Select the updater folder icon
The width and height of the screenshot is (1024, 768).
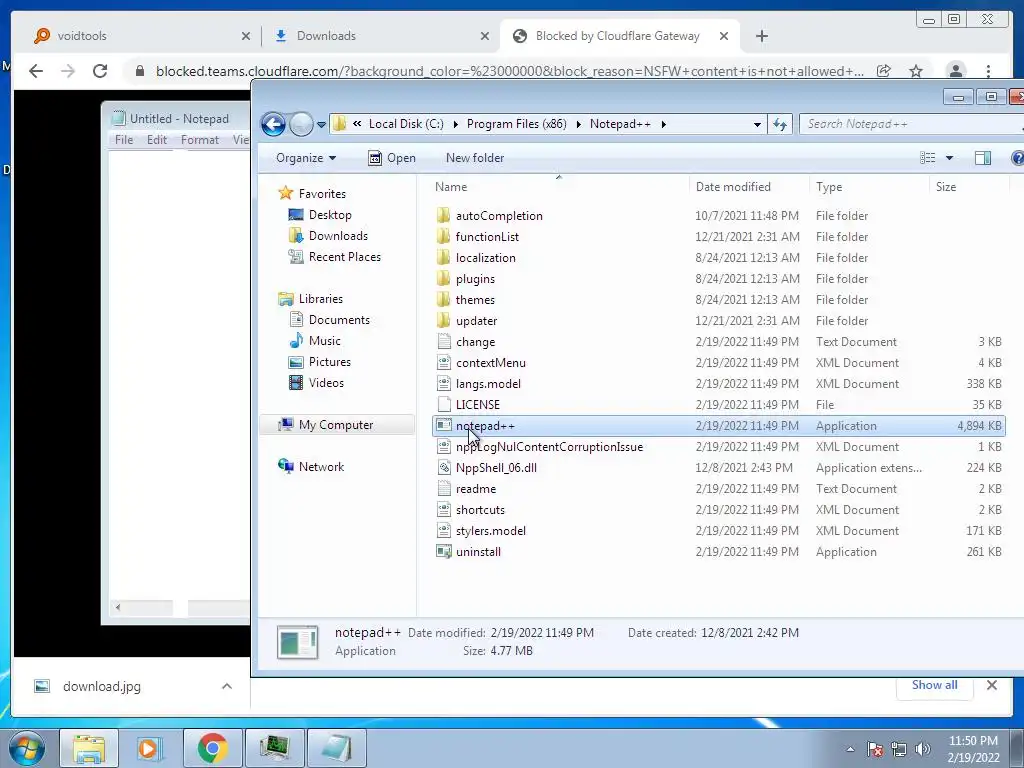click(443, 320)
